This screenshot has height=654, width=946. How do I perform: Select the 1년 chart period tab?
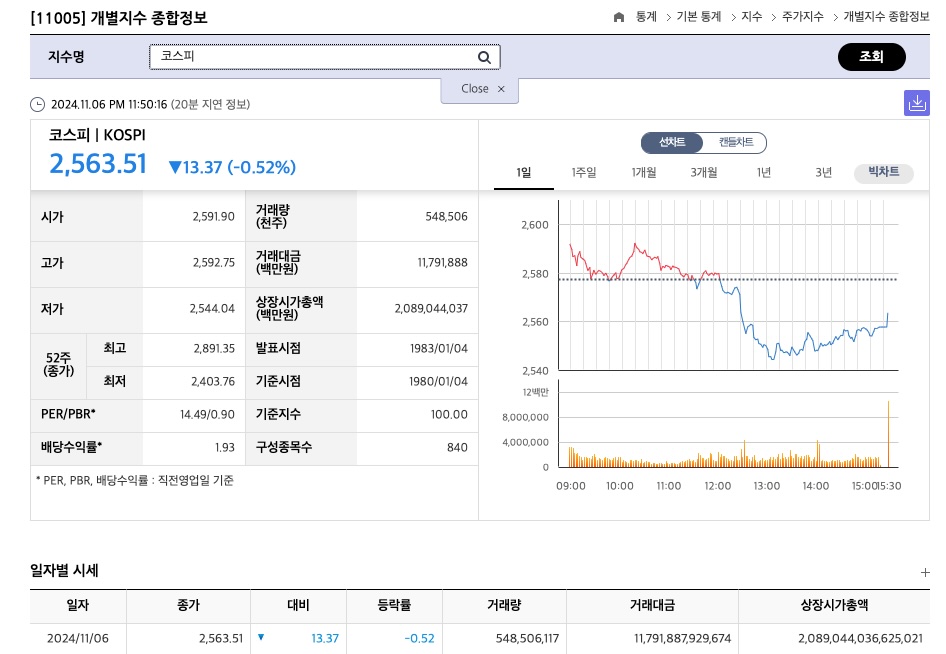[764, 173]
